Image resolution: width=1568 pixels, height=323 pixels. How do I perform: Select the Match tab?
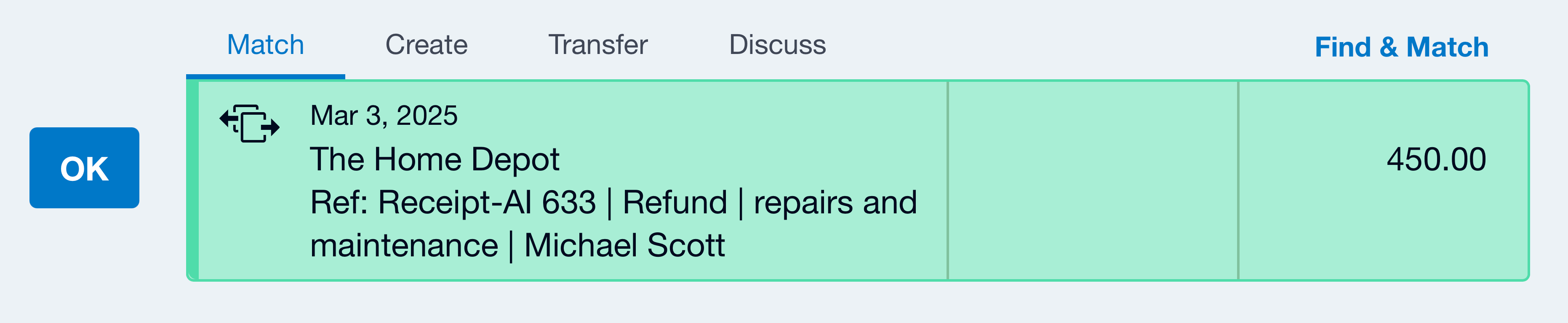(265, 45)
